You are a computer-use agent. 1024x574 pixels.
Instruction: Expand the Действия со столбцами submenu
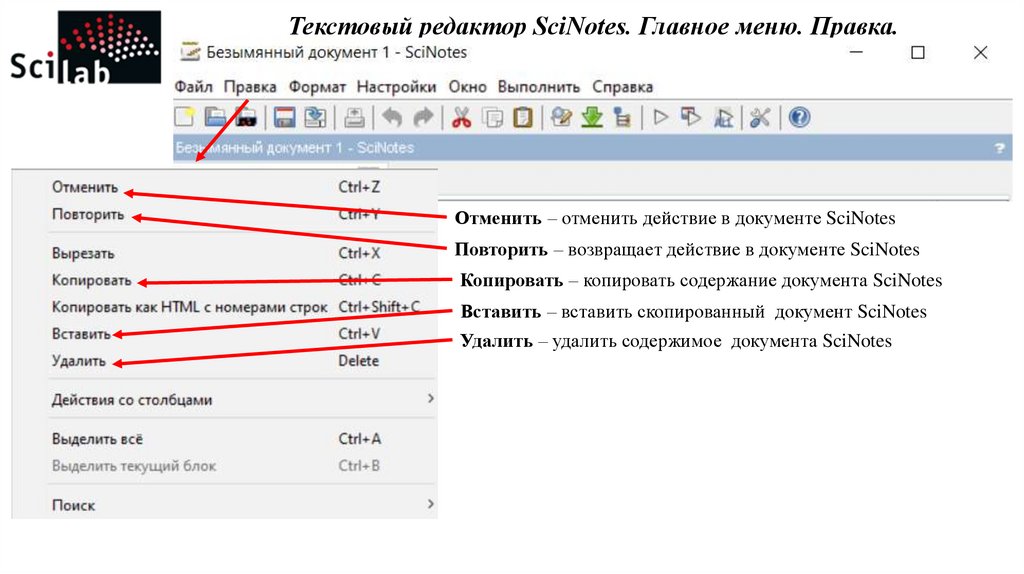tap(224, 399)
